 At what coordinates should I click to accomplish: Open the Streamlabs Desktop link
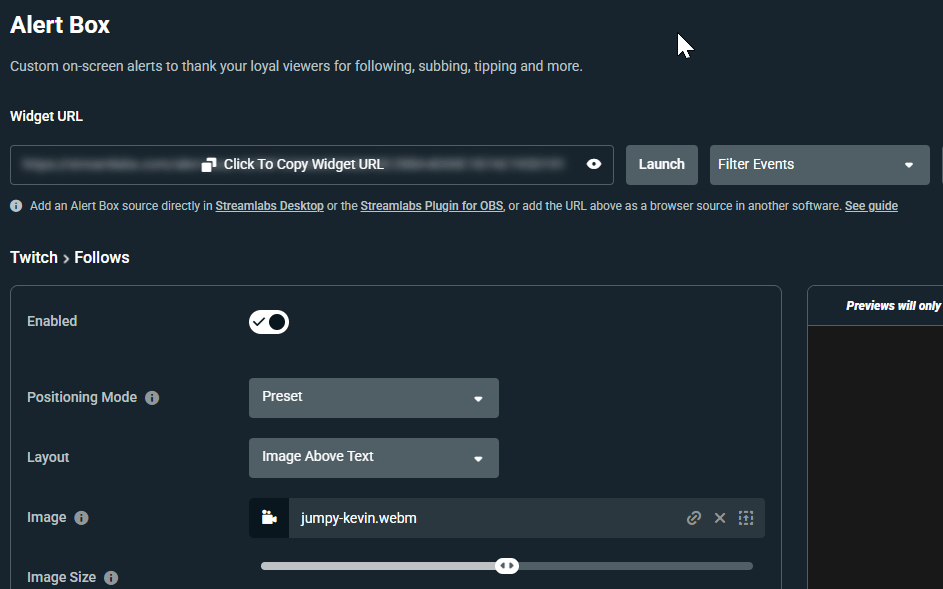tap(269, 206)
